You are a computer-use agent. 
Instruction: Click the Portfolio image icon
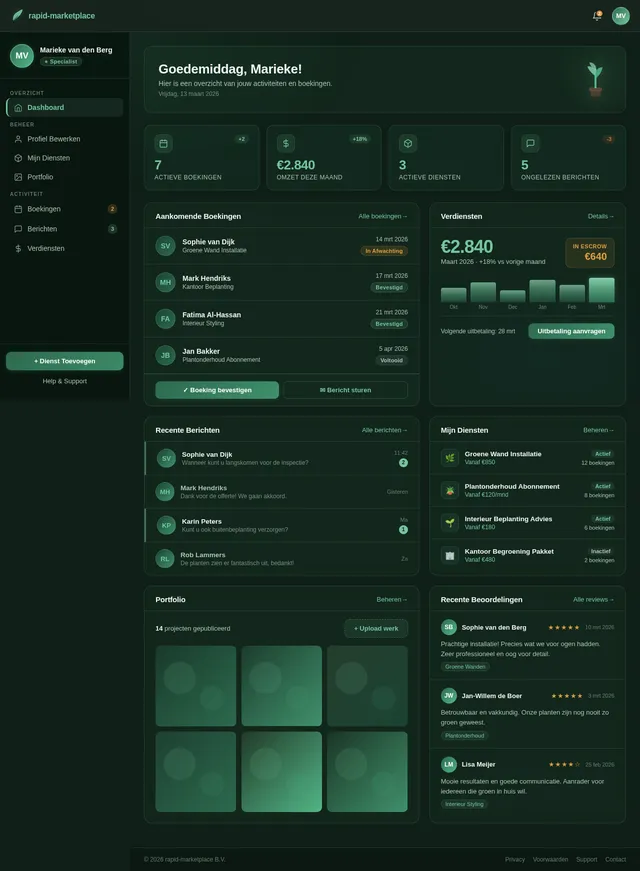18,177
